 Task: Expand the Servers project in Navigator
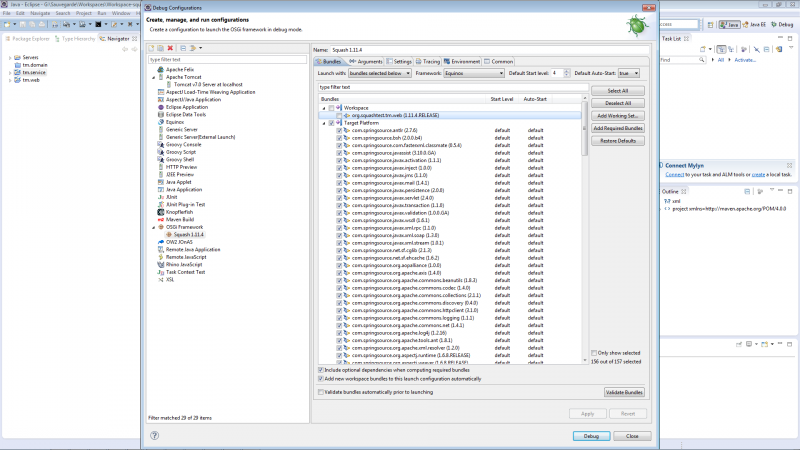(10, 58)
